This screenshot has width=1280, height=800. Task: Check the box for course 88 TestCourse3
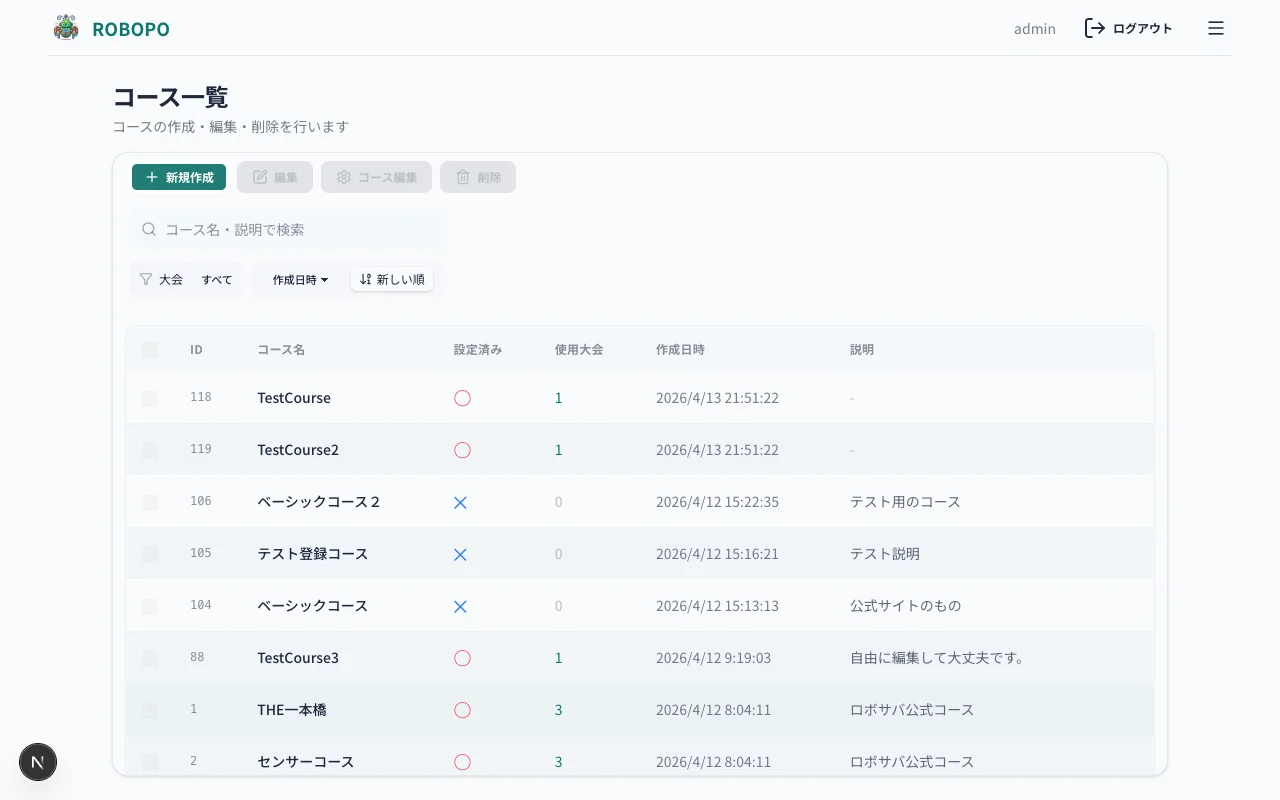pos(150,658)
